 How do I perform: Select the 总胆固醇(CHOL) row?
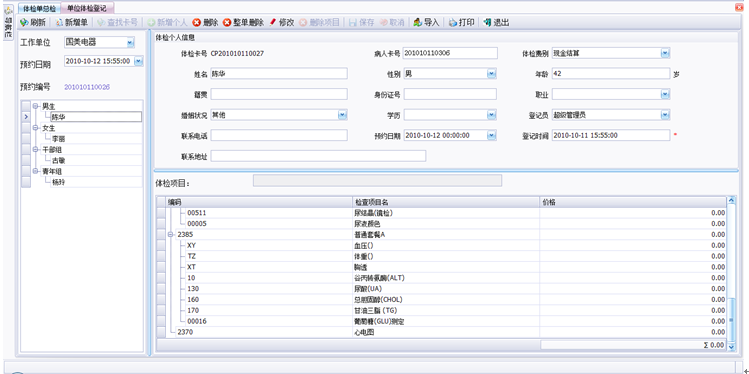point(442,299)
